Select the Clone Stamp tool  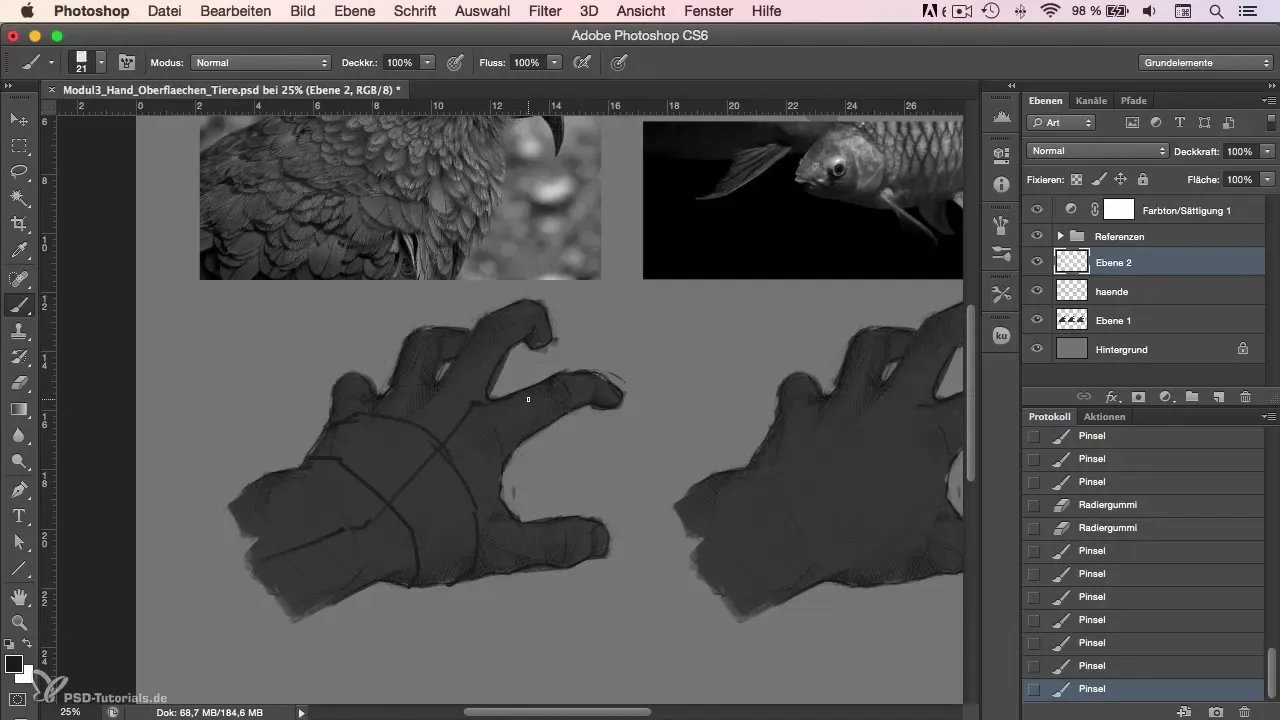coord(19,331)
